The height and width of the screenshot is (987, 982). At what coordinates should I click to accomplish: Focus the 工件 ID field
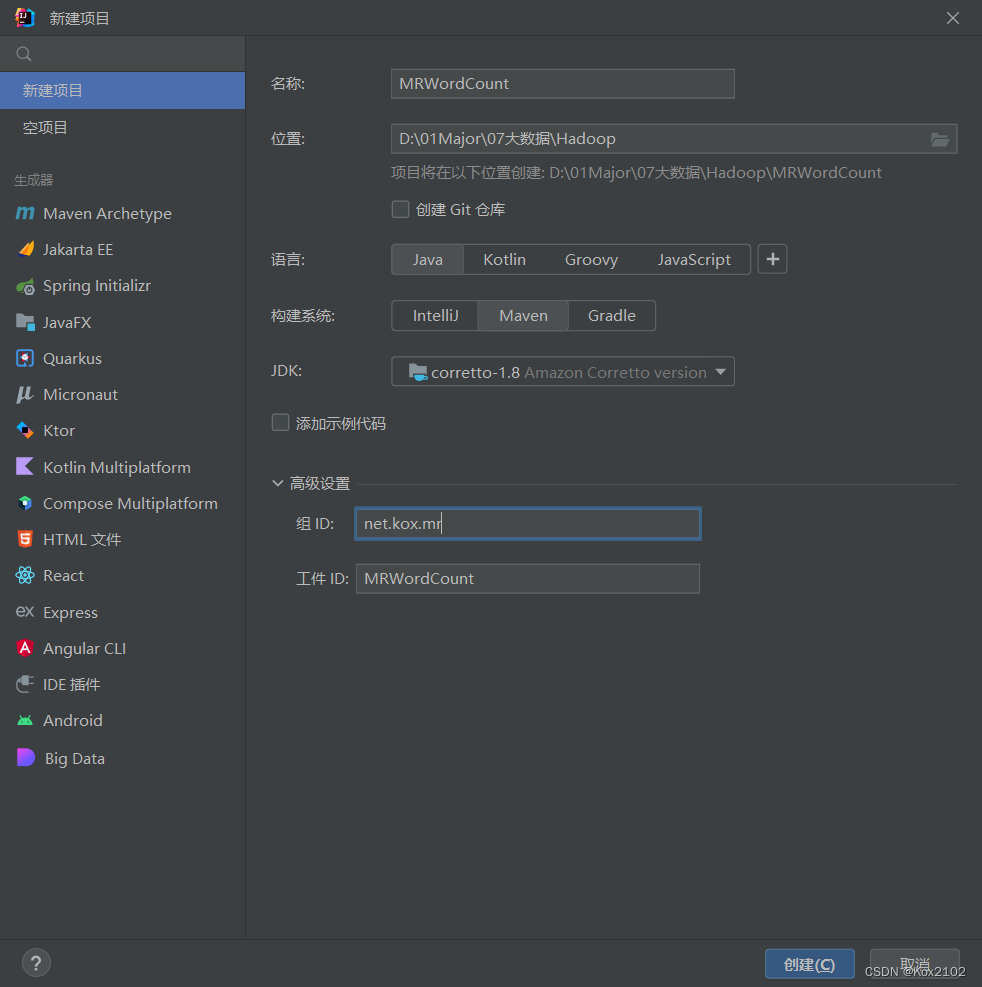coord(528,578)
